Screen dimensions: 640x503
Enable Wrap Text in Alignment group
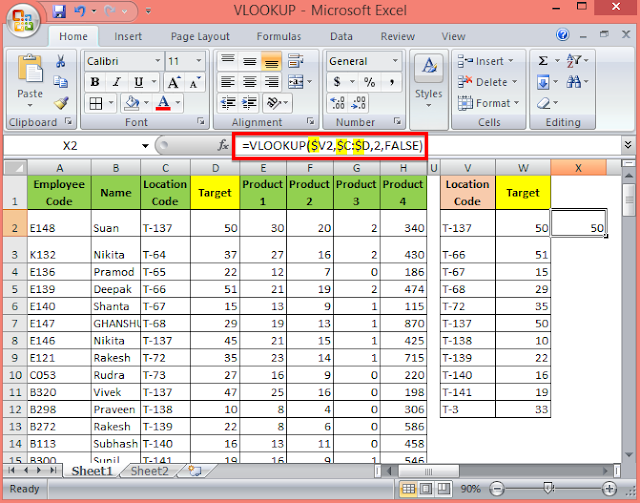295,61
